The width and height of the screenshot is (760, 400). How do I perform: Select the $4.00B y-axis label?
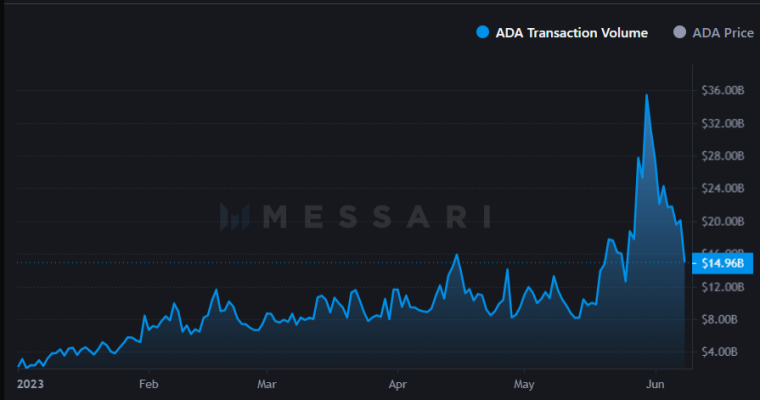[x=723, y=352]
